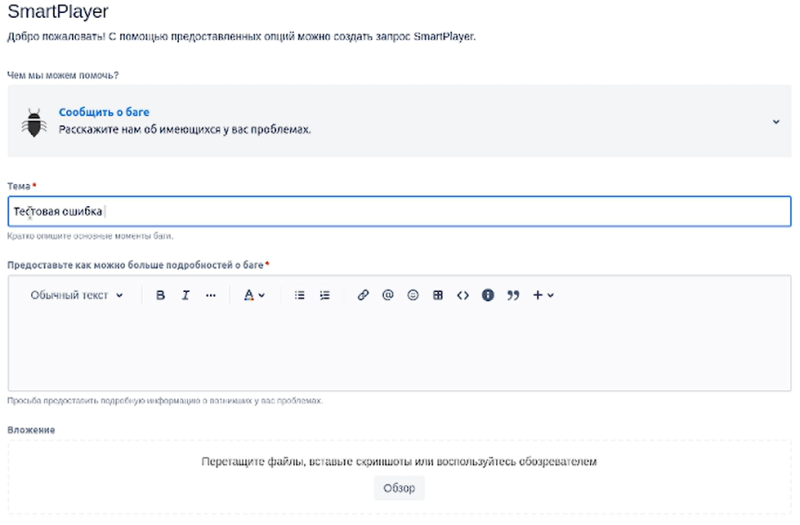The height and width of the screenshot is (525, 800).
Task: Open the text color picker
Action: (x=254, y=295)
